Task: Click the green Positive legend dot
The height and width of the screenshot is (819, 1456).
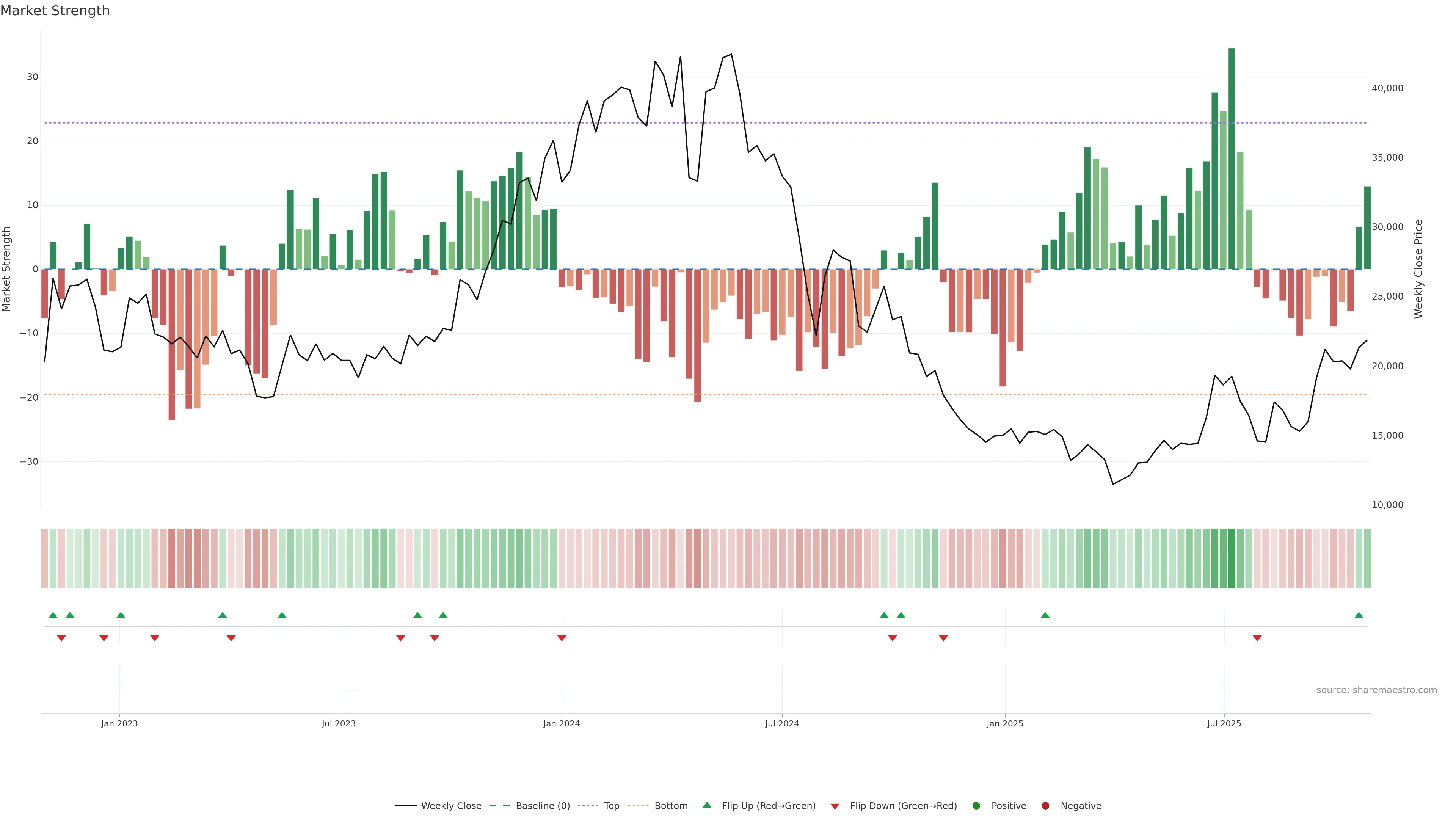Action: (x=976, y=806)
